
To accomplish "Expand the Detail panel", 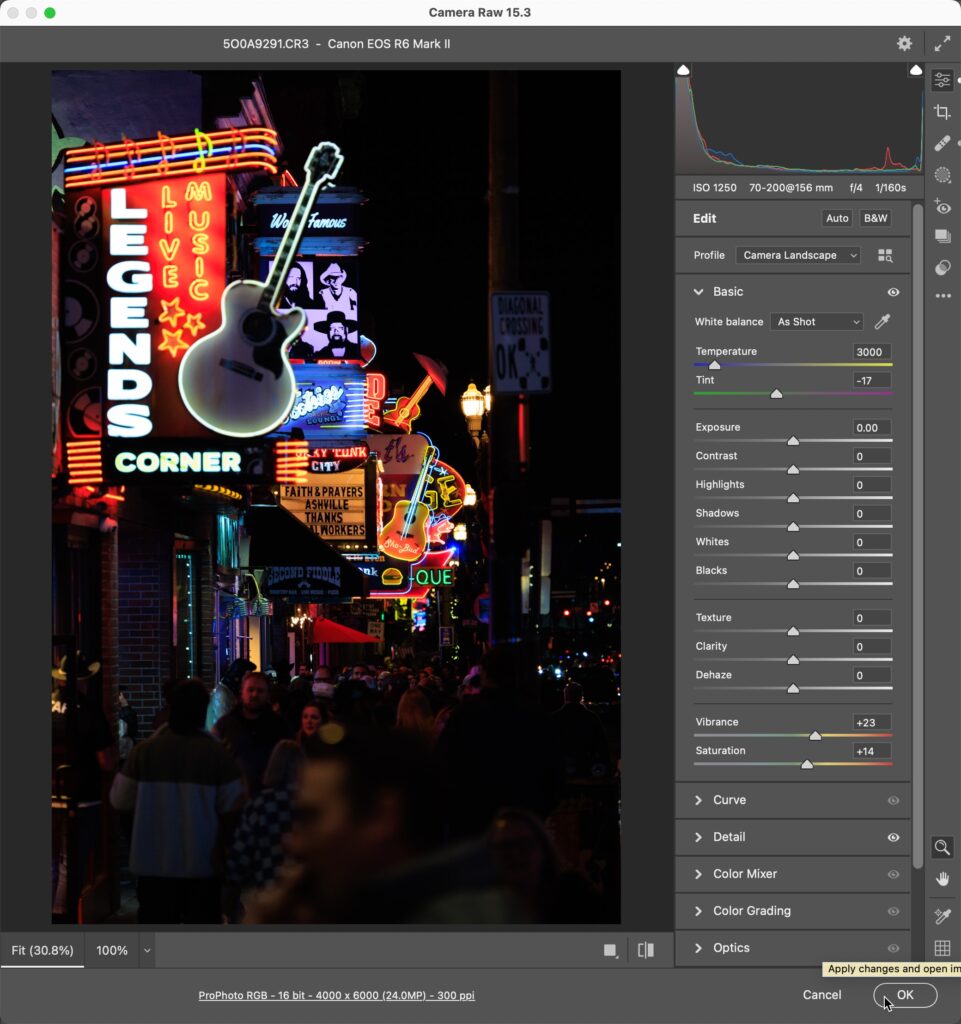I will click(699, 837).
